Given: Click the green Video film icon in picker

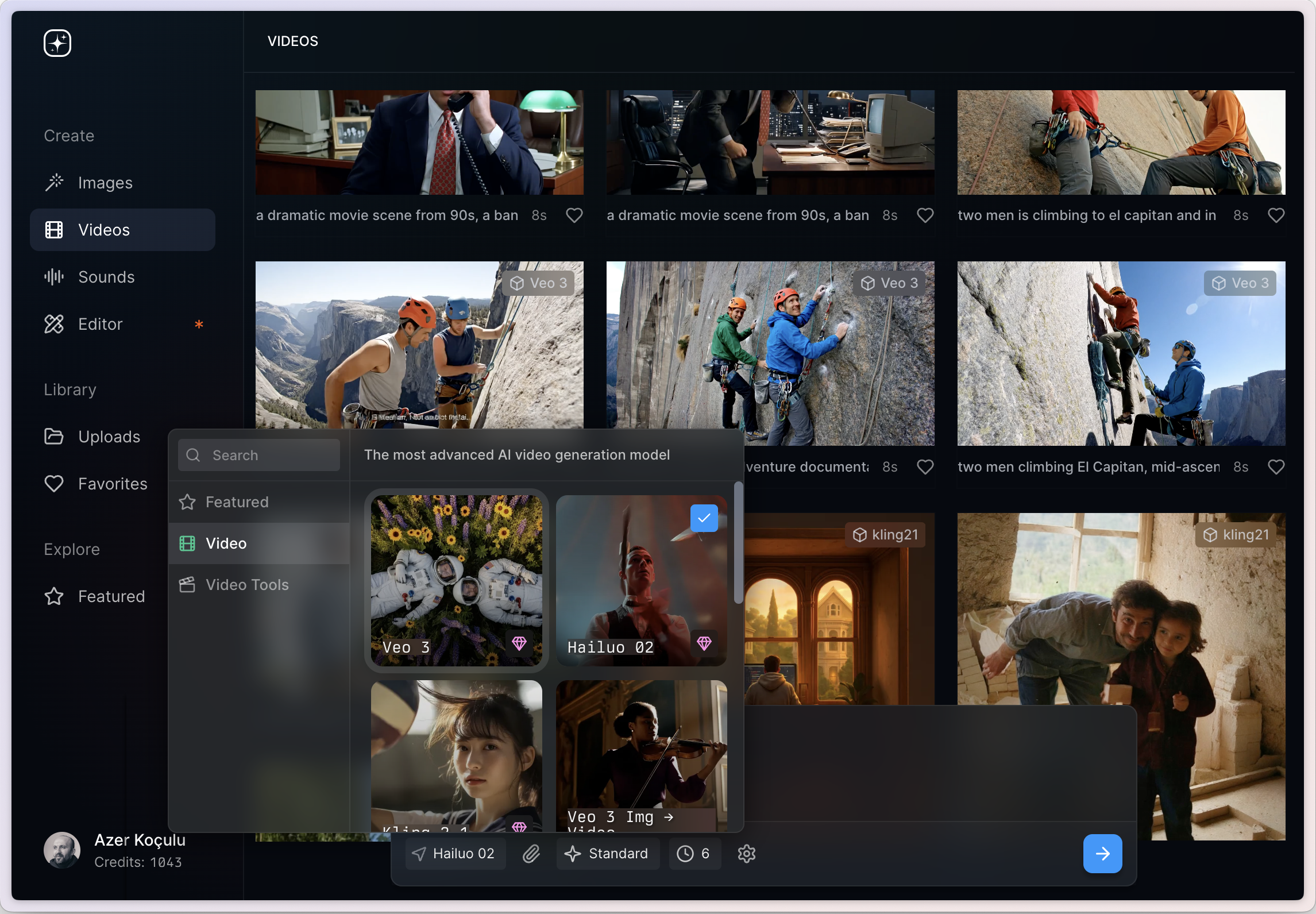Looking at the screenshot, I should pyautogui.click(x=187, y=543).
